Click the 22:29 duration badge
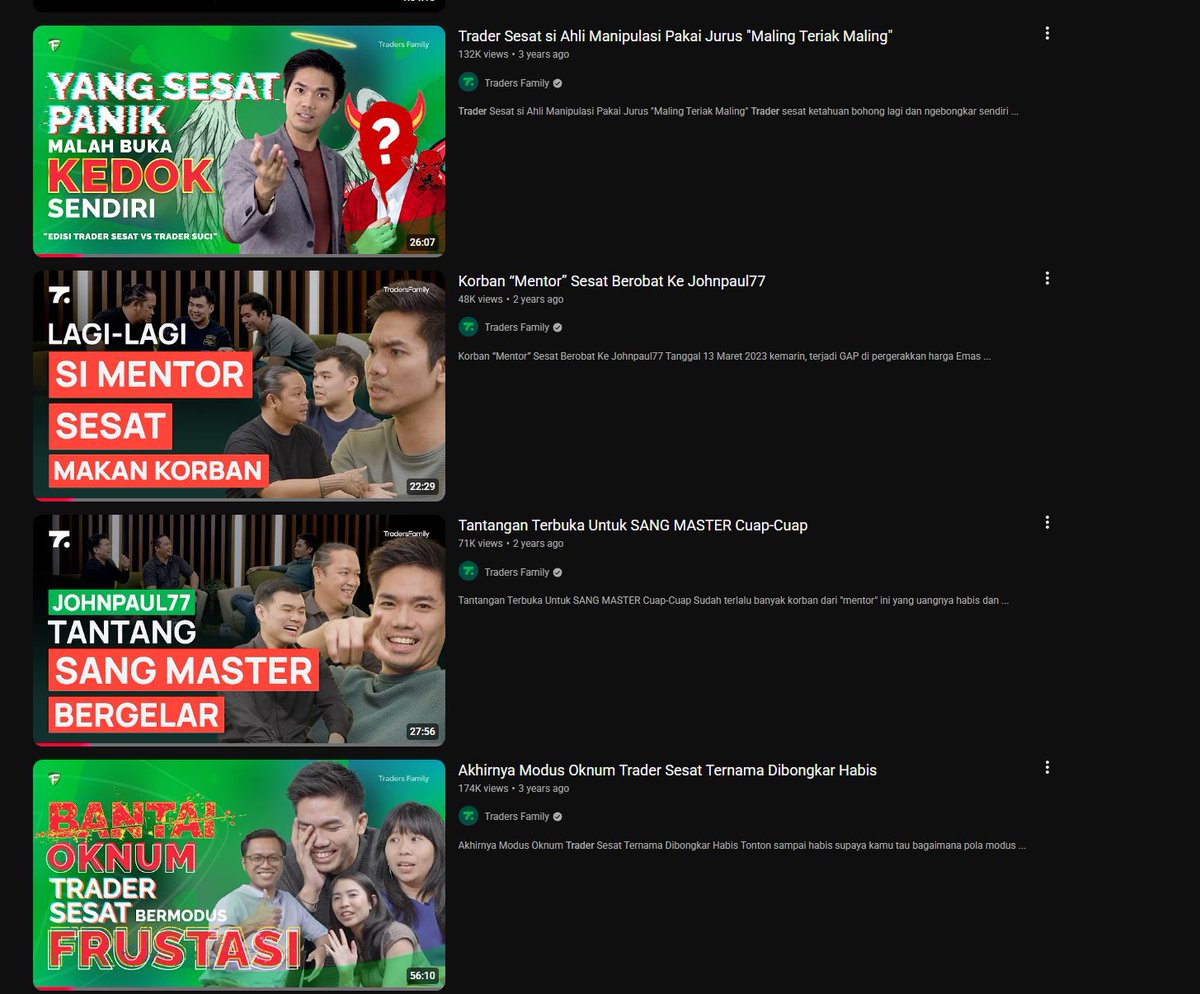 [x=422, y=487]
